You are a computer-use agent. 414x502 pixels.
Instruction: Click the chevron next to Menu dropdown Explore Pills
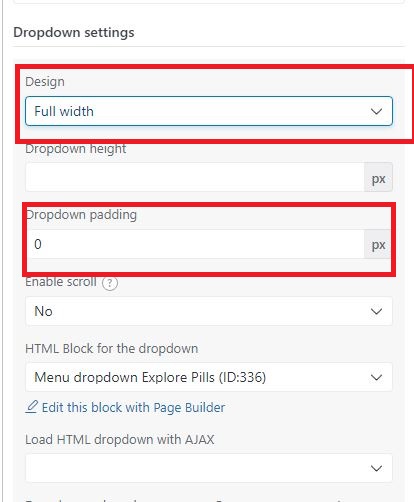376,378
